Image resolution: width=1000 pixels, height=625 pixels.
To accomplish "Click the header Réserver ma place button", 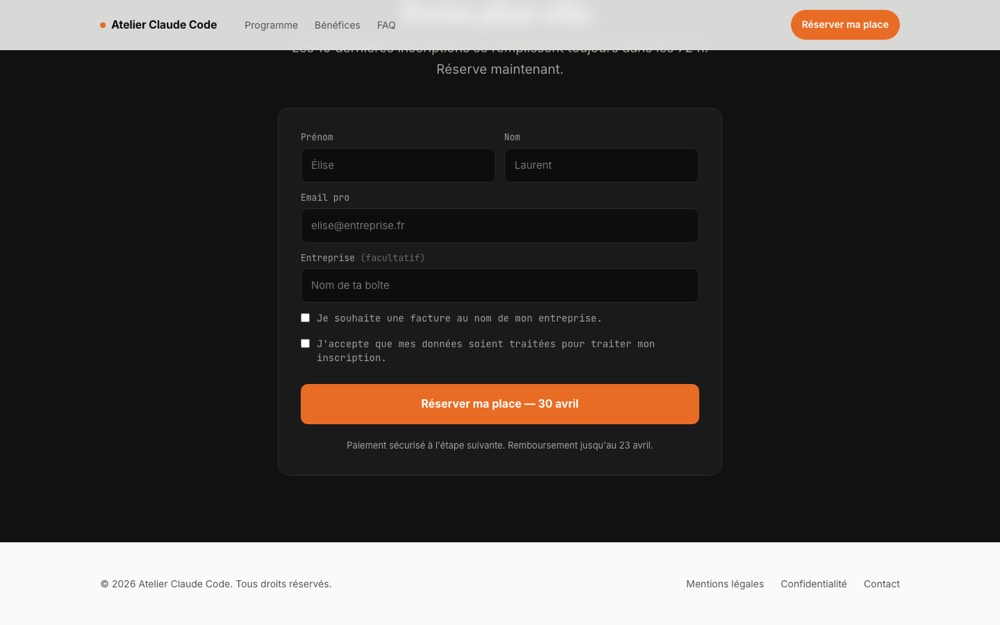I will point(845,25).
